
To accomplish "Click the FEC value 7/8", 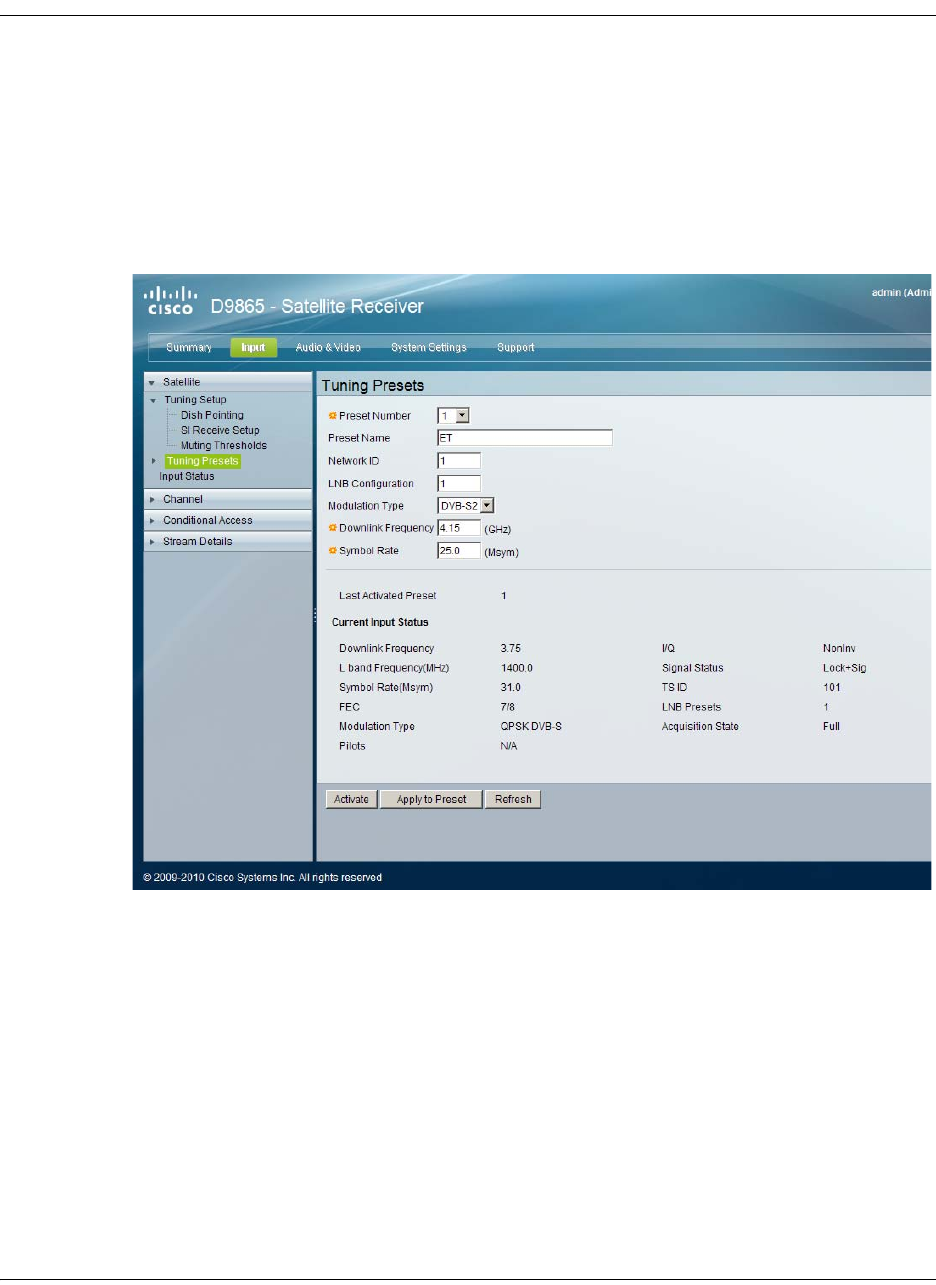I will [x=508, y=707].
